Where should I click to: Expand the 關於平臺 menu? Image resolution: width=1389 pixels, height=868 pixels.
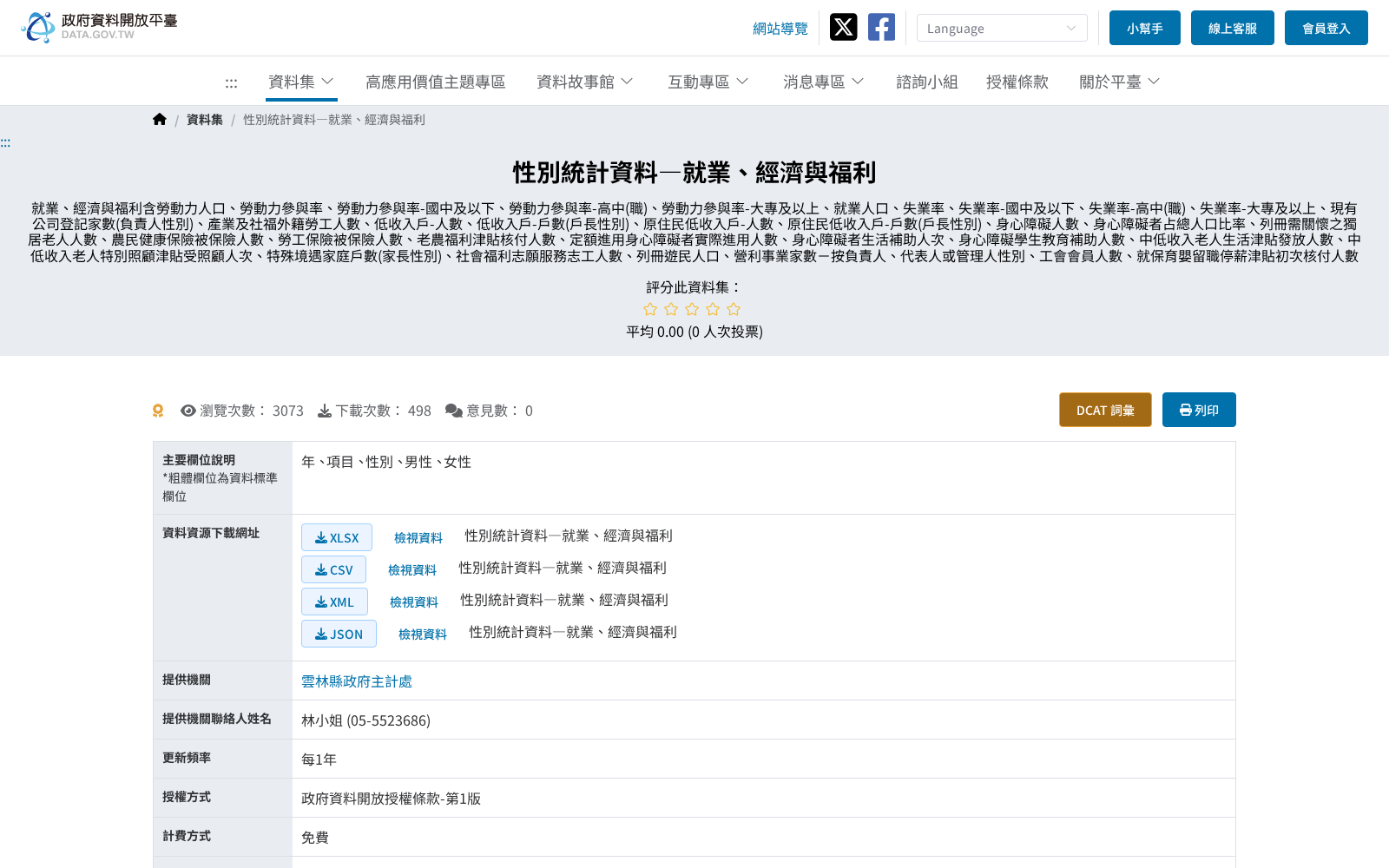(x=1120, y=82)
